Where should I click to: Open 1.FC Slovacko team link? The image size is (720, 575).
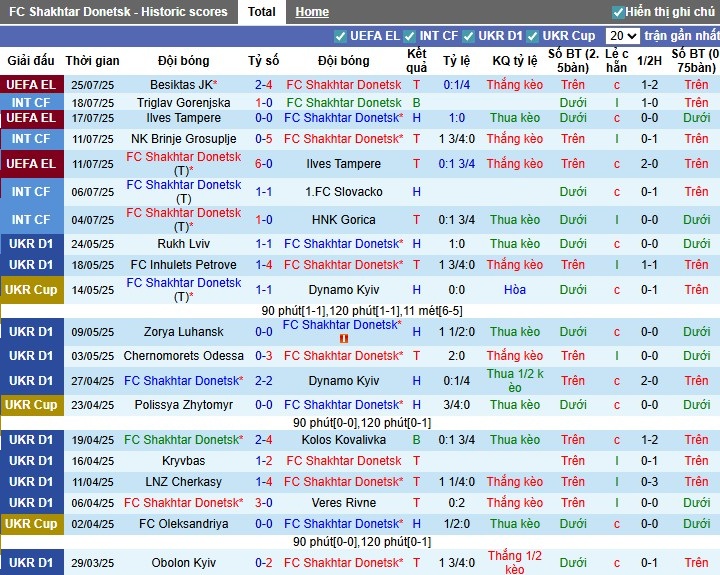tap(343, 192)
